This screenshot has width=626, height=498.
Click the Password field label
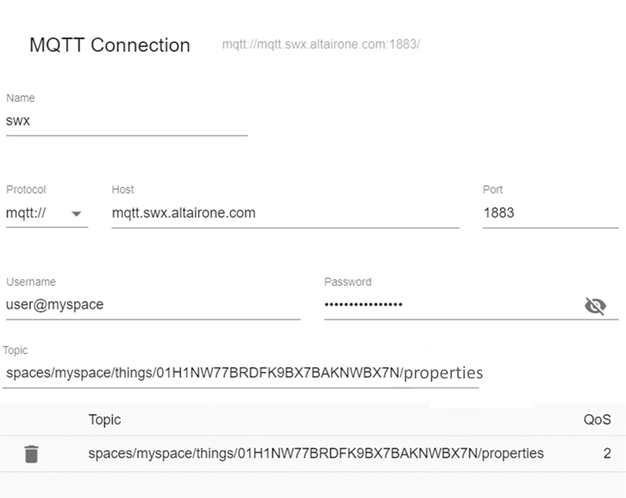point(347,282)
